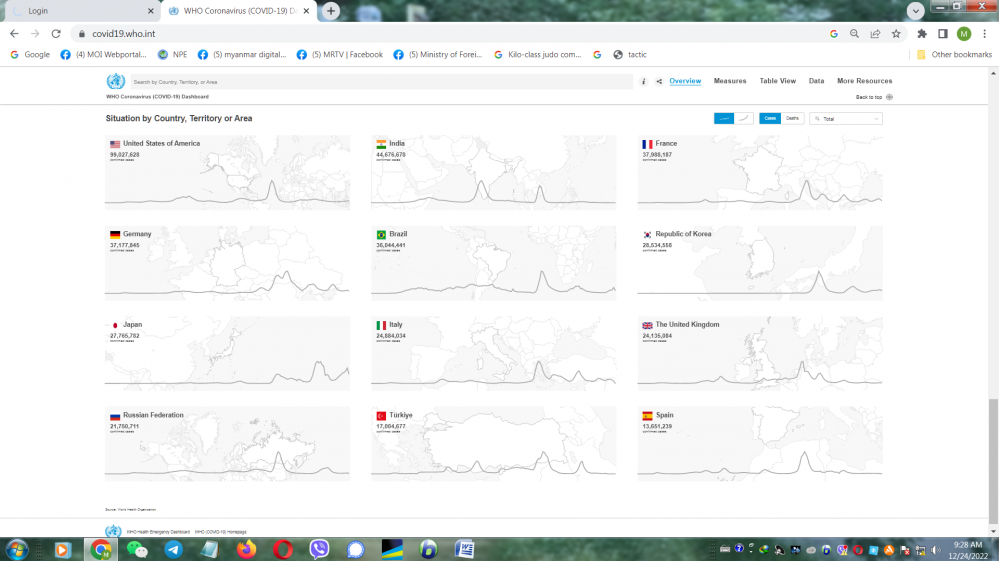
Task: Click the share icon in WHO header
Action: (x=659, y=81)
